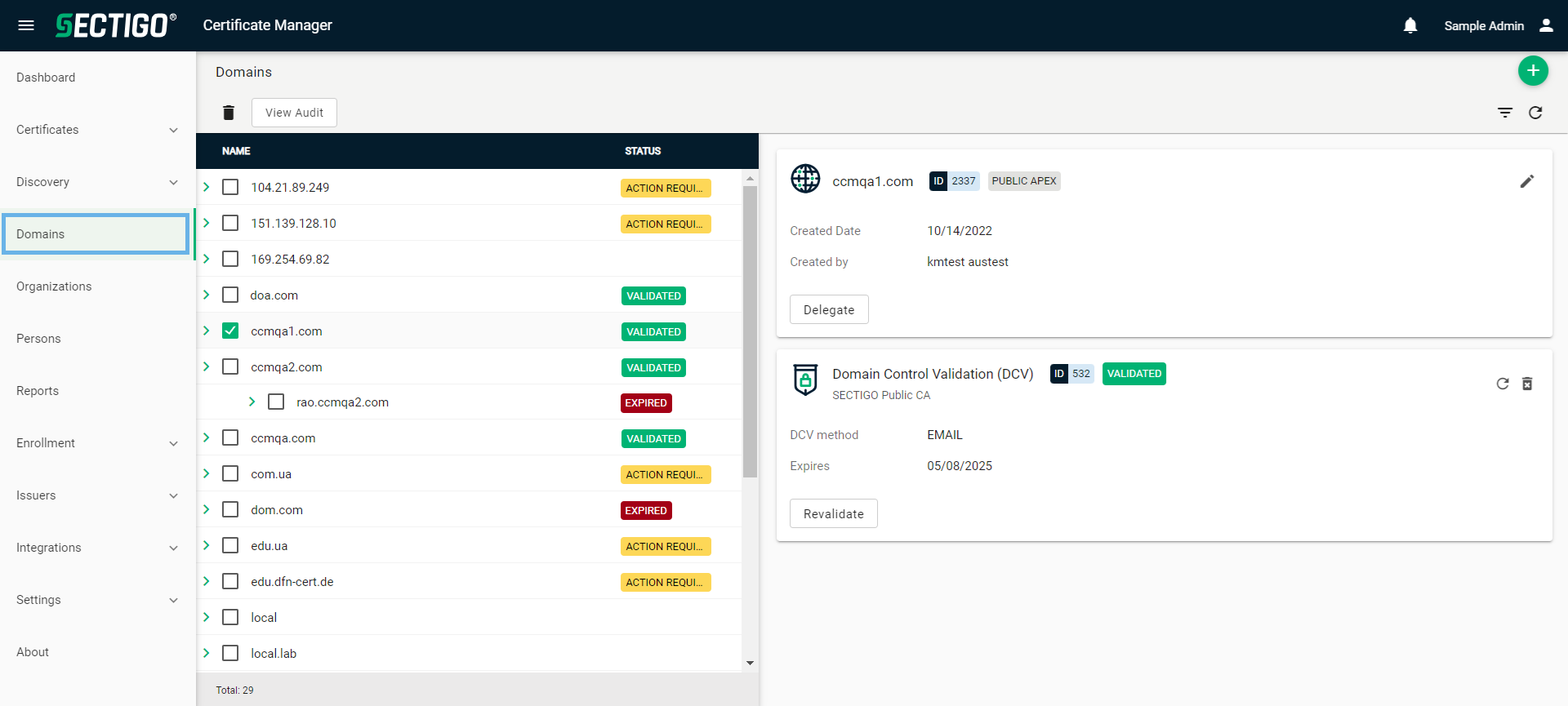The image size is (1568, 706).
Task: Expand the Settings sidebar submenu
Action: click(x=173, y=601)
